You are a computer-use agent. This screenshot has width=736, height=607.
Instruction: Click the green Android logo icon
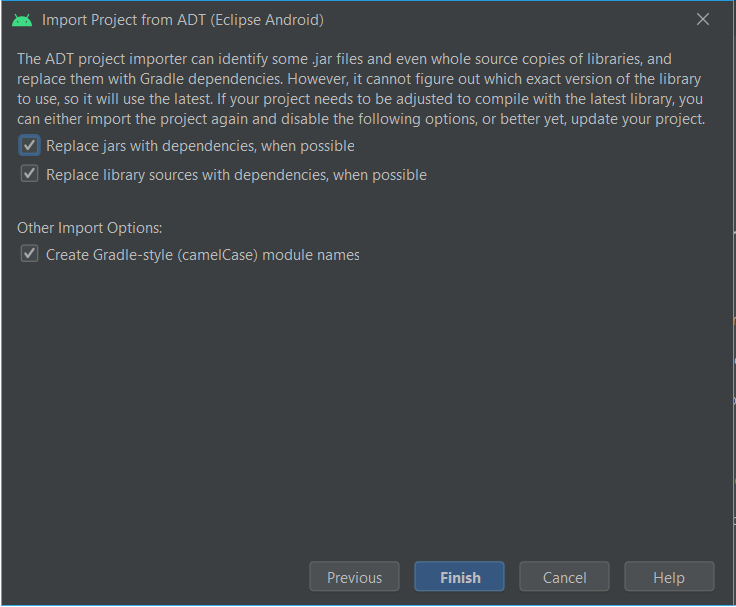[22, 20]
